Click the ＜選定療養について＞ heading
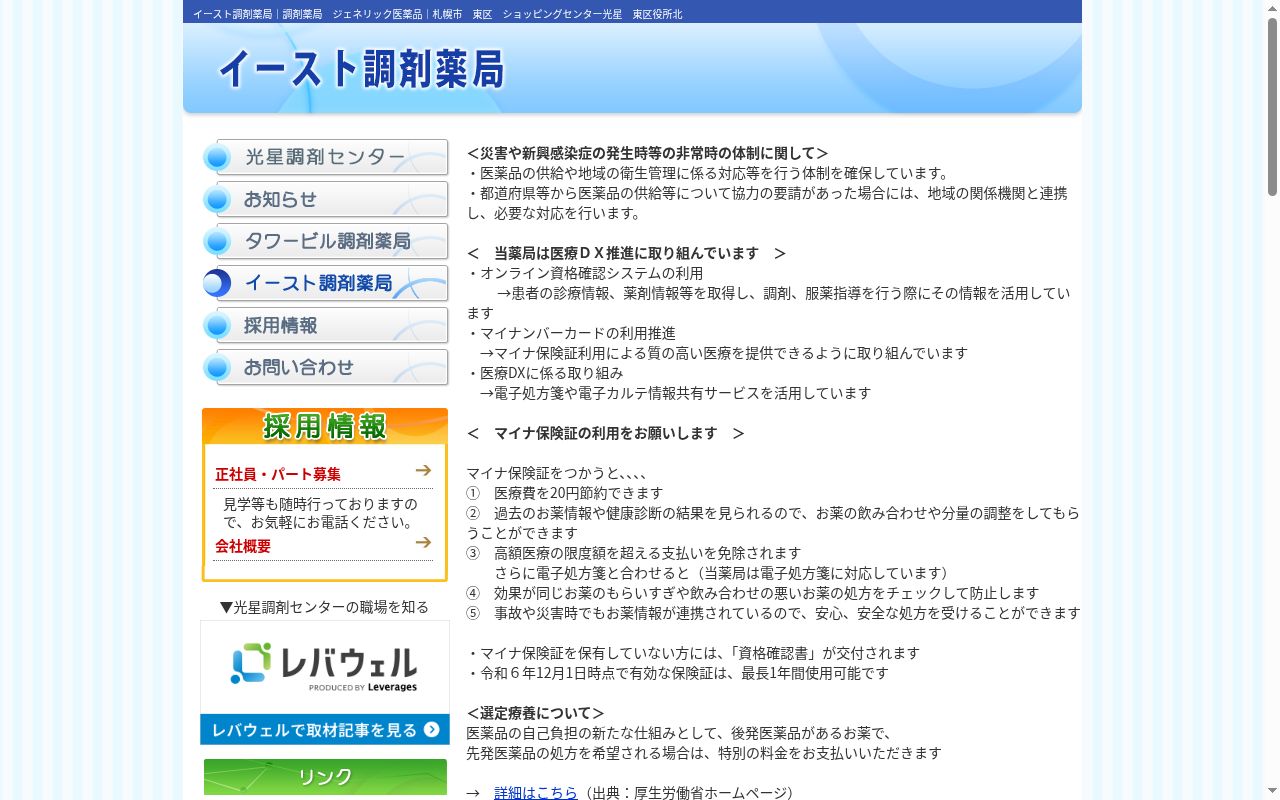1280x800 pixels. pyautogui.click(x=536, y=713)
